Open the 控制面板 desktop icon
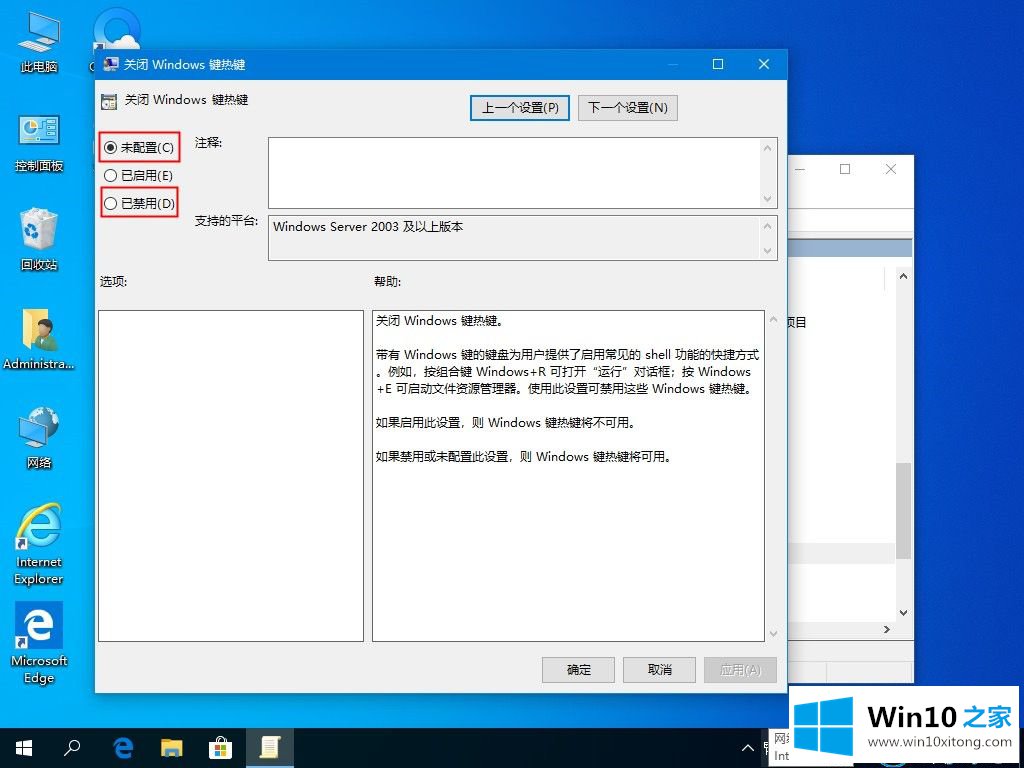 39,142
